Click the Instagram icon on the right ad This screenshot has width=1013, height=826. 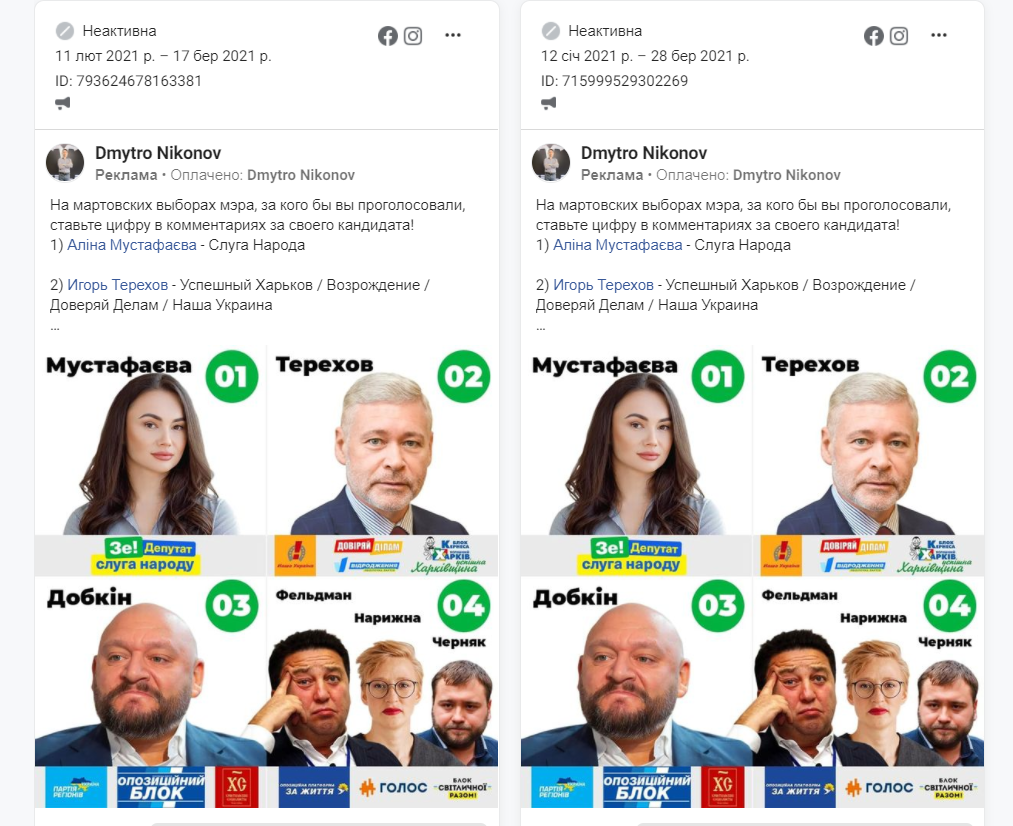pyautogui.click(x=899, y=36)
